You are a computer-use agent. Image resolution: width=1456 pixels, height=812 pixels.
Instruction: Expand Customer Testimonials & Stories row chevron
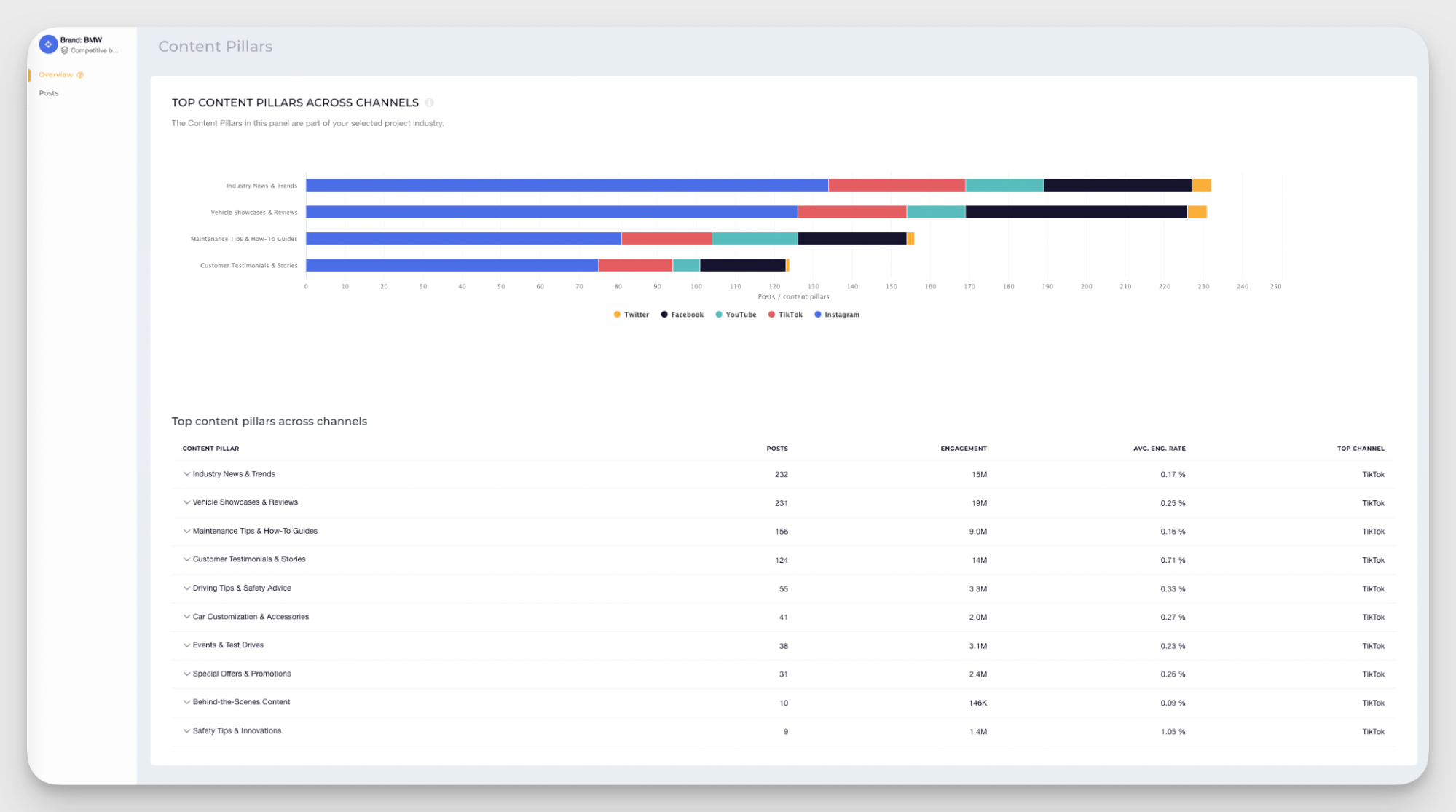[186, 559]
